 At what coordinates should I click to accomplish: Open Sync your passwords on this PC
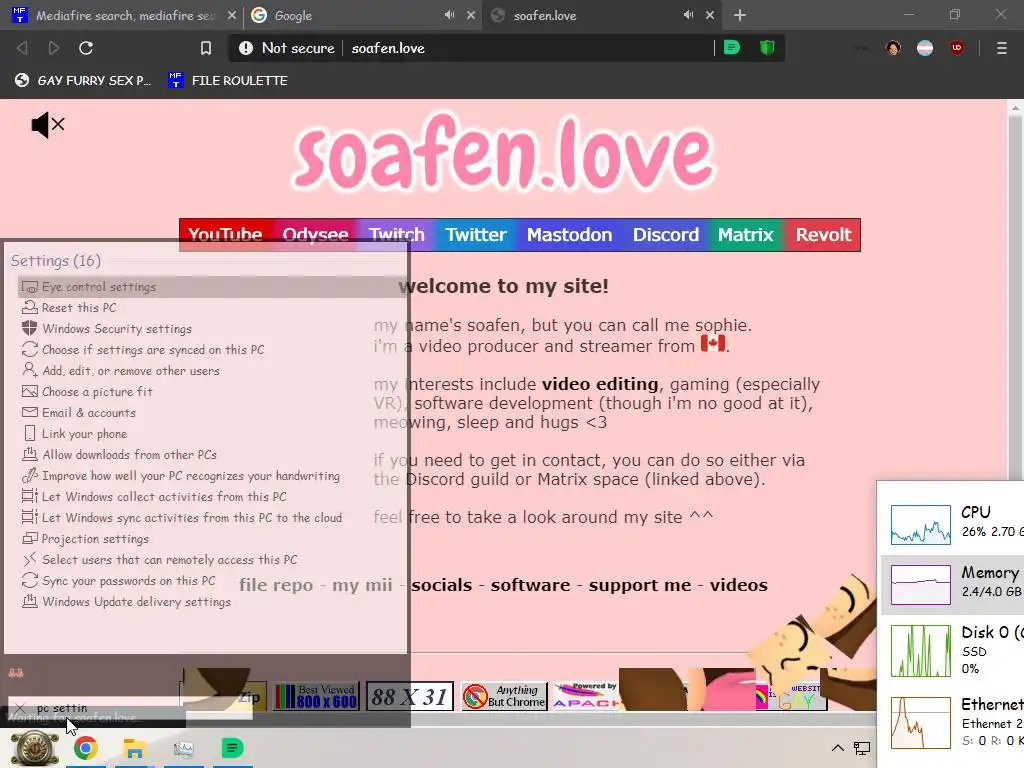coord(212,581)
